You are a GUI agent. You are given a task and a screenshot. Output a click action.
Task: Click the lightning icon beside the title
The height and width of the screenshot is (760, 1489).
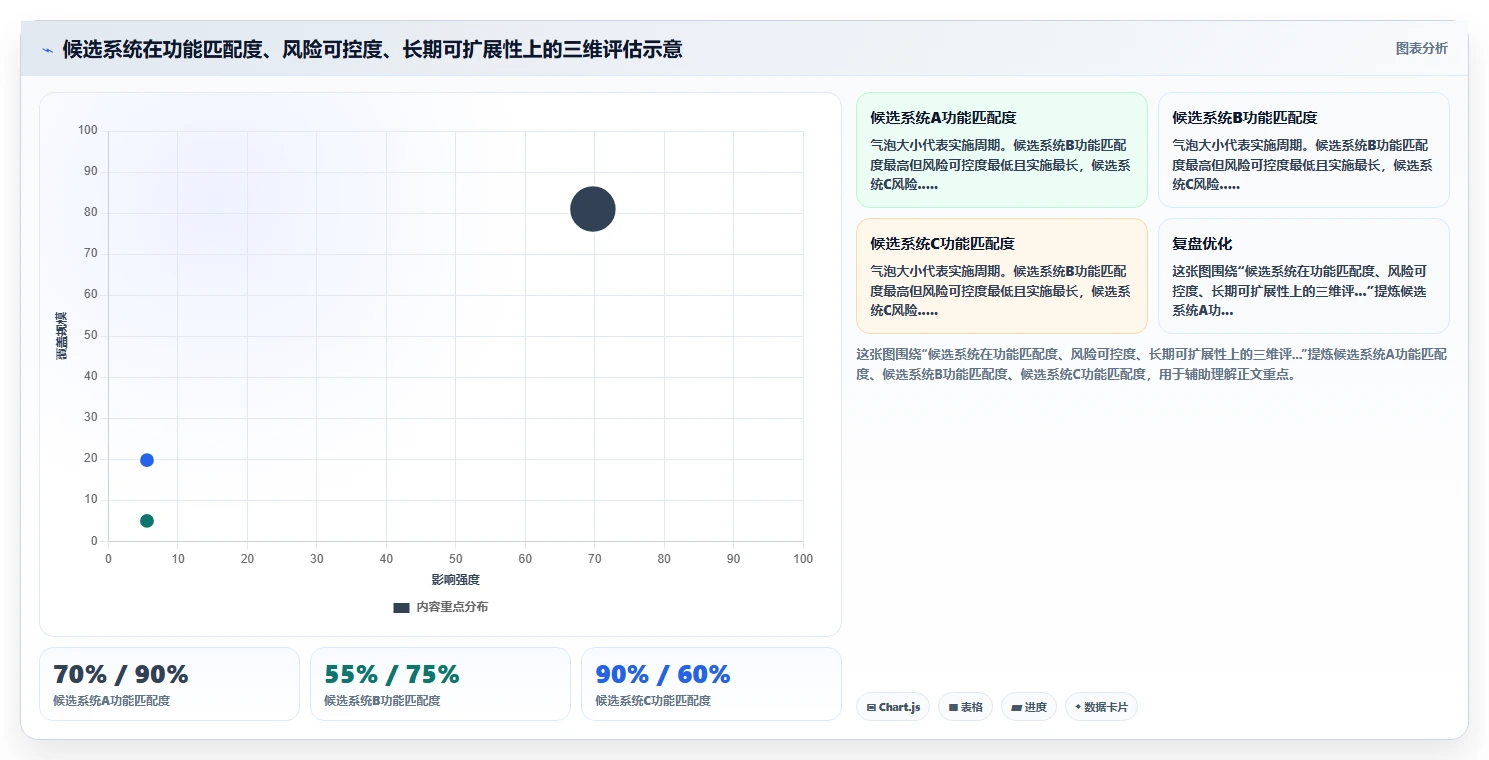(x=47, y=50)
